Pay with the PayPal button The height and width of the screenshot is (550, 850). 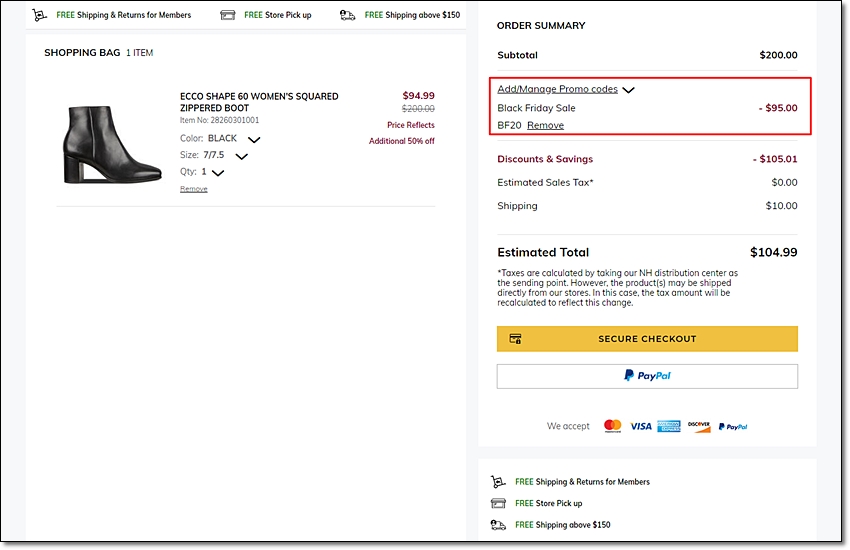click(x=647, y=376)
